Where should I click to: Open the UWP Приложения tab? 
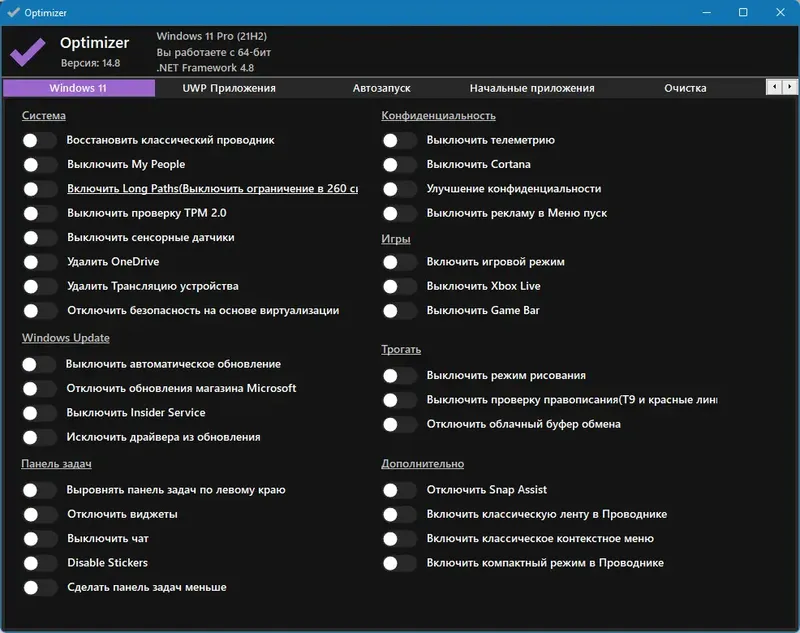pyautogui.click(x=229, y=88)
